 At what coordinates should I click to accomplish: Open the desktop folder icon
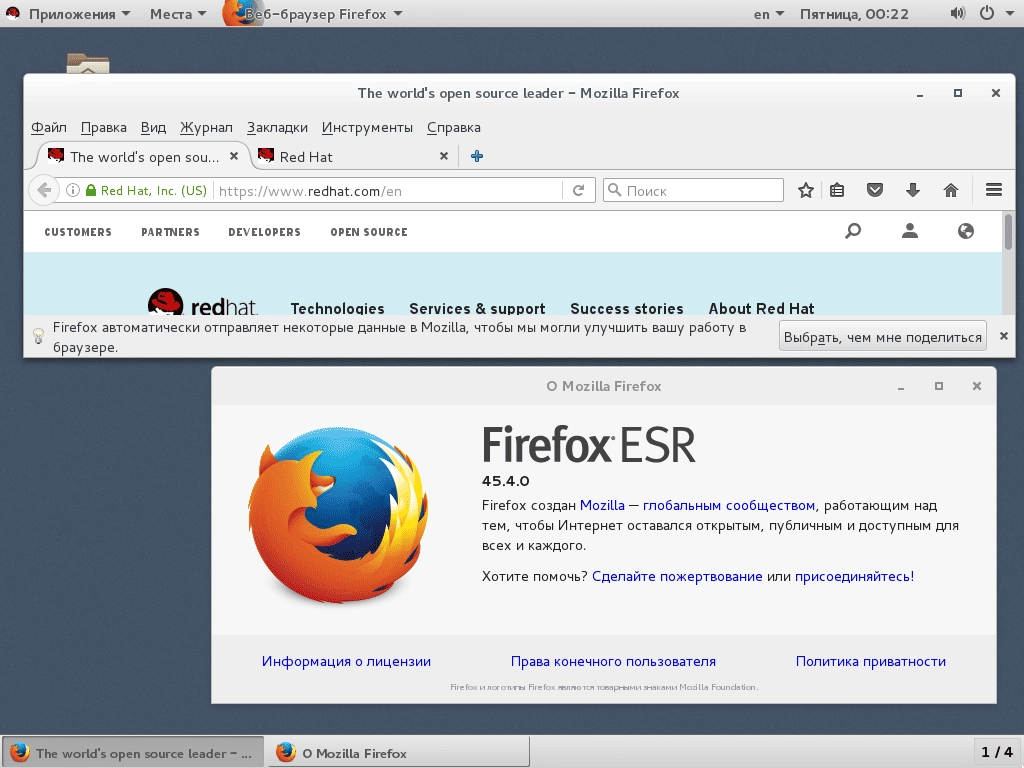pos(88,63)
